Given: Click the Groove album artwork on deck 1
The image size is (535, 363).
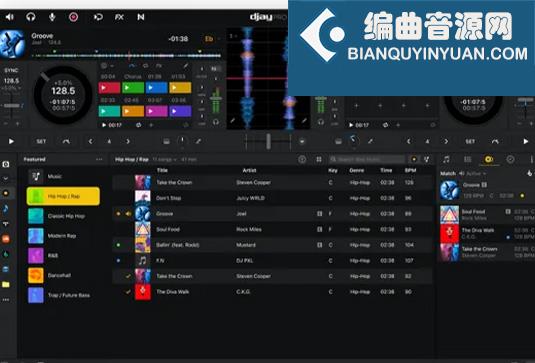Looking at the screenshot, I should (x=13, y=44).
